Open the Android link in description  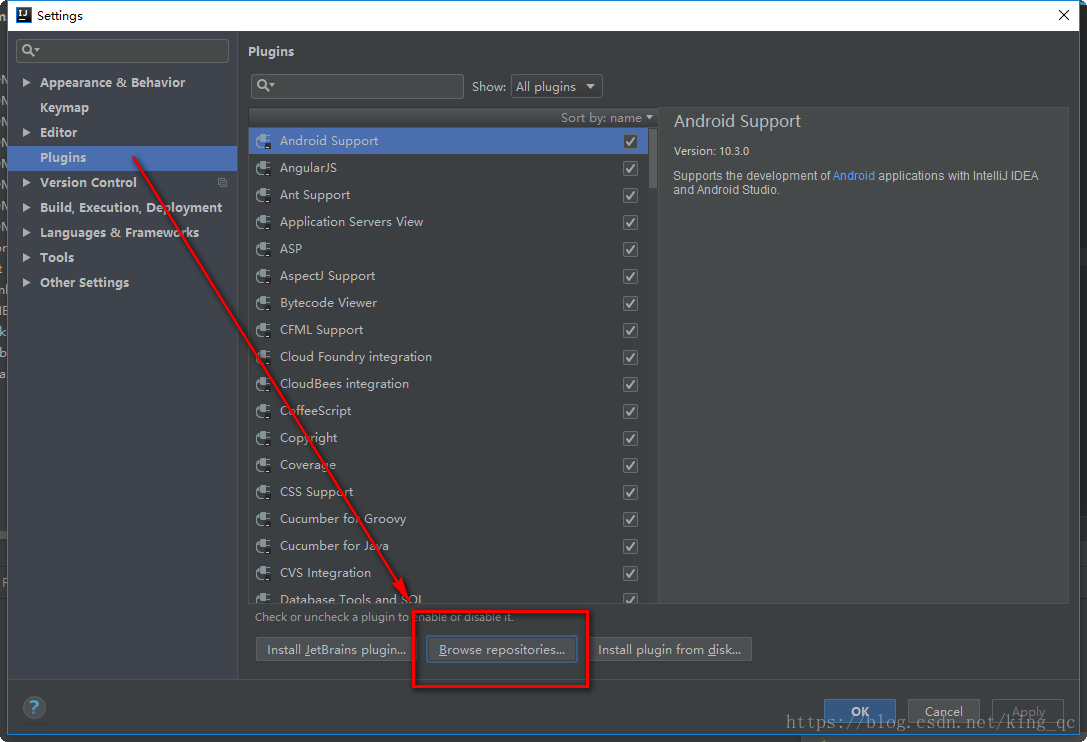tap(853, 176)
